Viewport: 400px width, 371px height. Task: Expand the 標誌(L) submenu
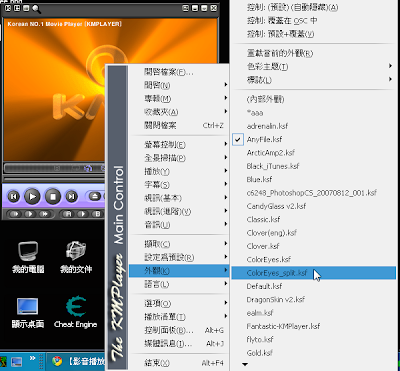(314, 80)
